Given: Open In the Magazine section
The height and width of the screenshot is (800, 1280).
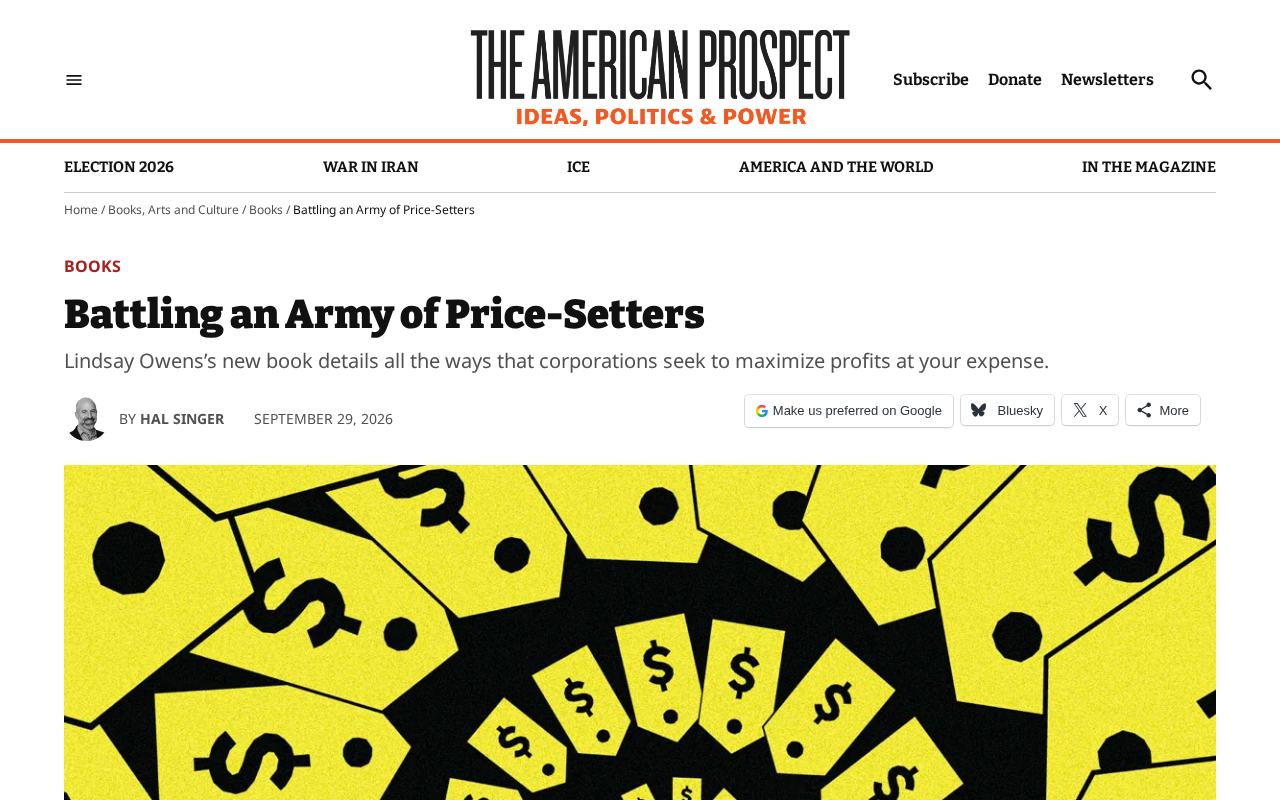Looking at the screenshot, I should pyautogui.click(x=1149, y=167).
